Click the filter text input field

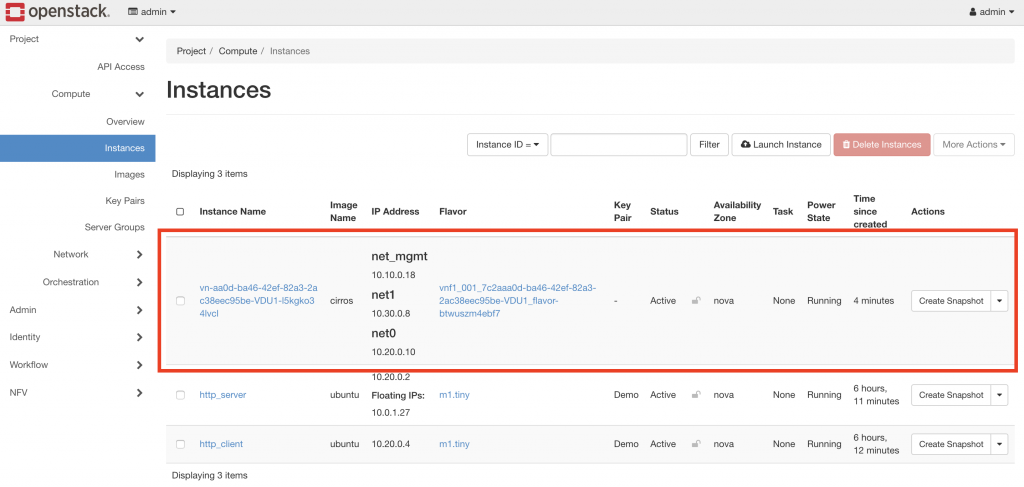click(618, 145)
